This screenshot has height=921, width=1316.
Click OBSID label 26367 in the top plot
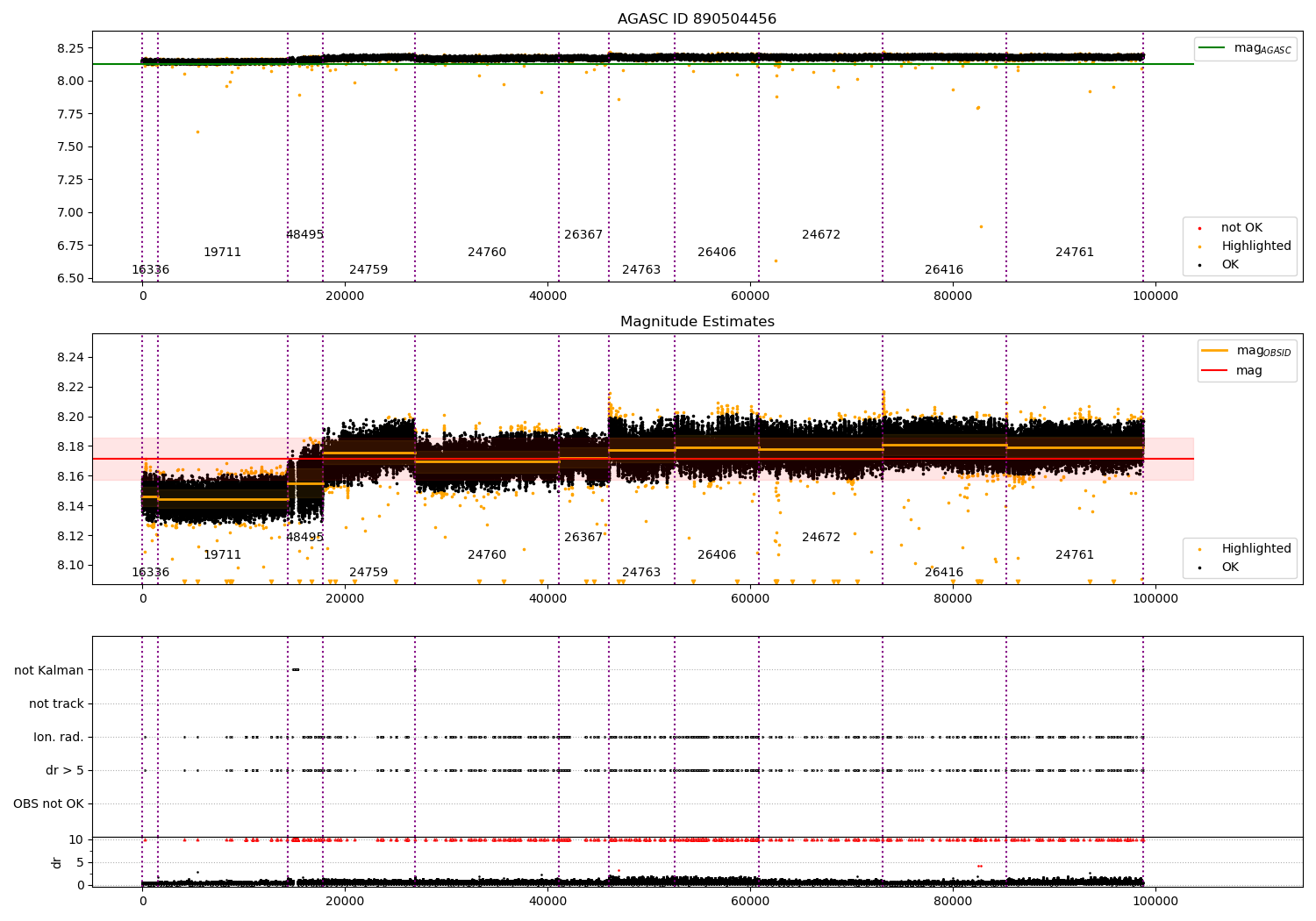point(583,235)
